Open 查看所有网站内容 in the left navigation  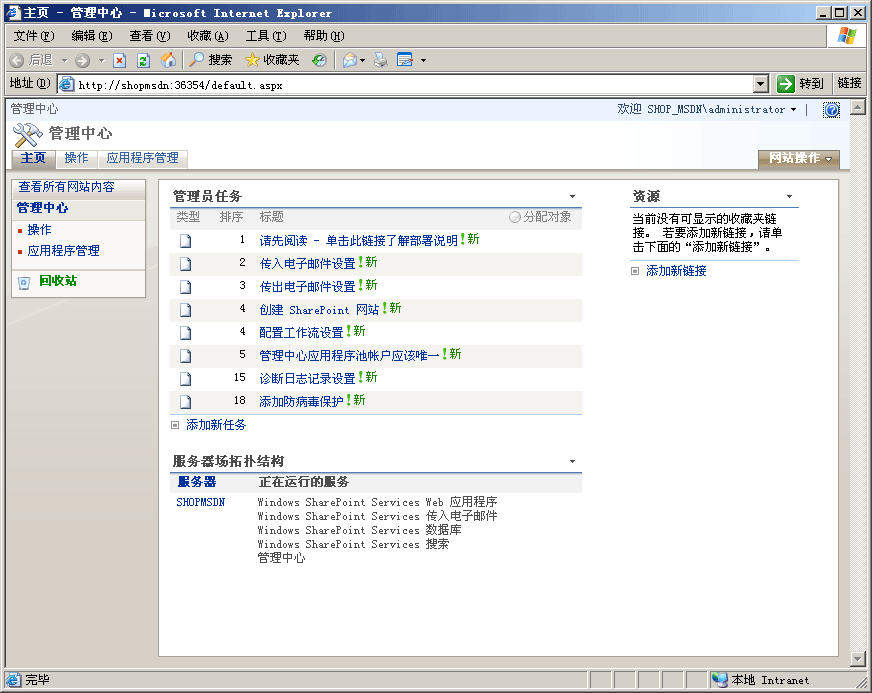pos(66,187)
